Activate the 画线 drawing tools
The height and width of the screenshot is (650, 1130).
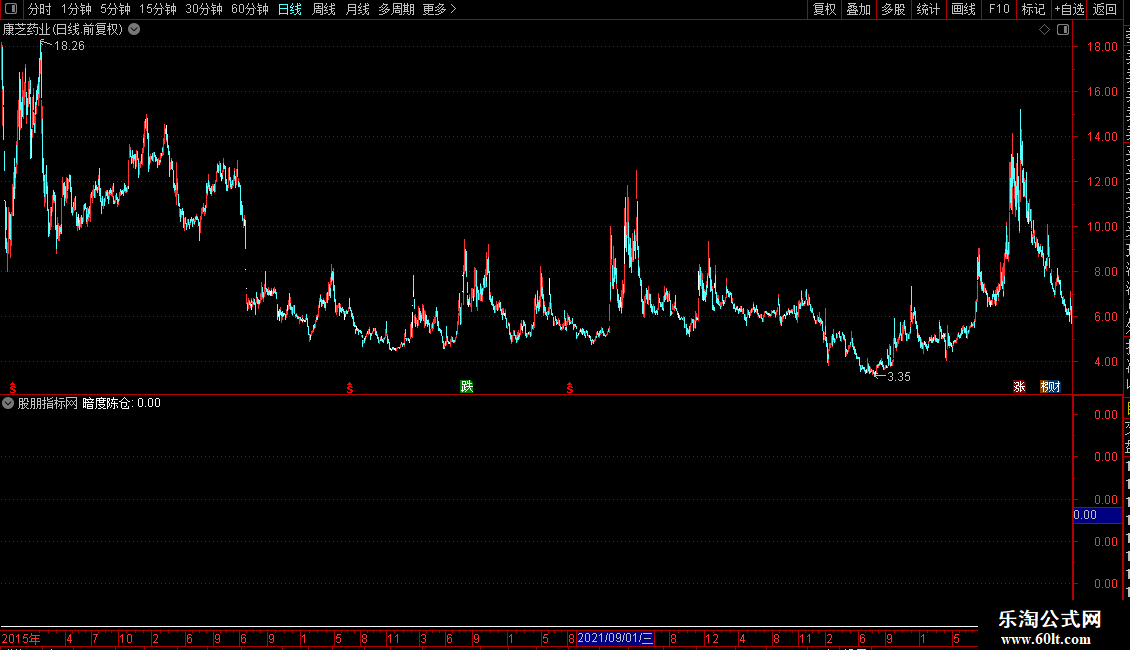click(963, 9)
